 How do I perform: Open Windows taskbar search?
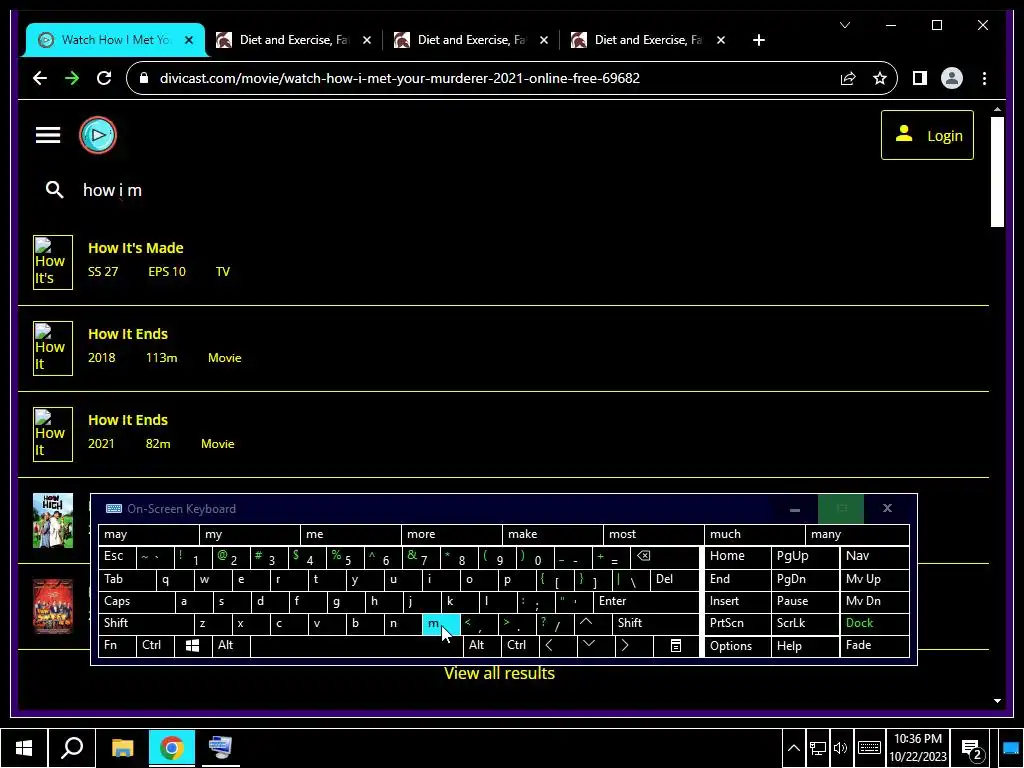(x=72, y=748)
